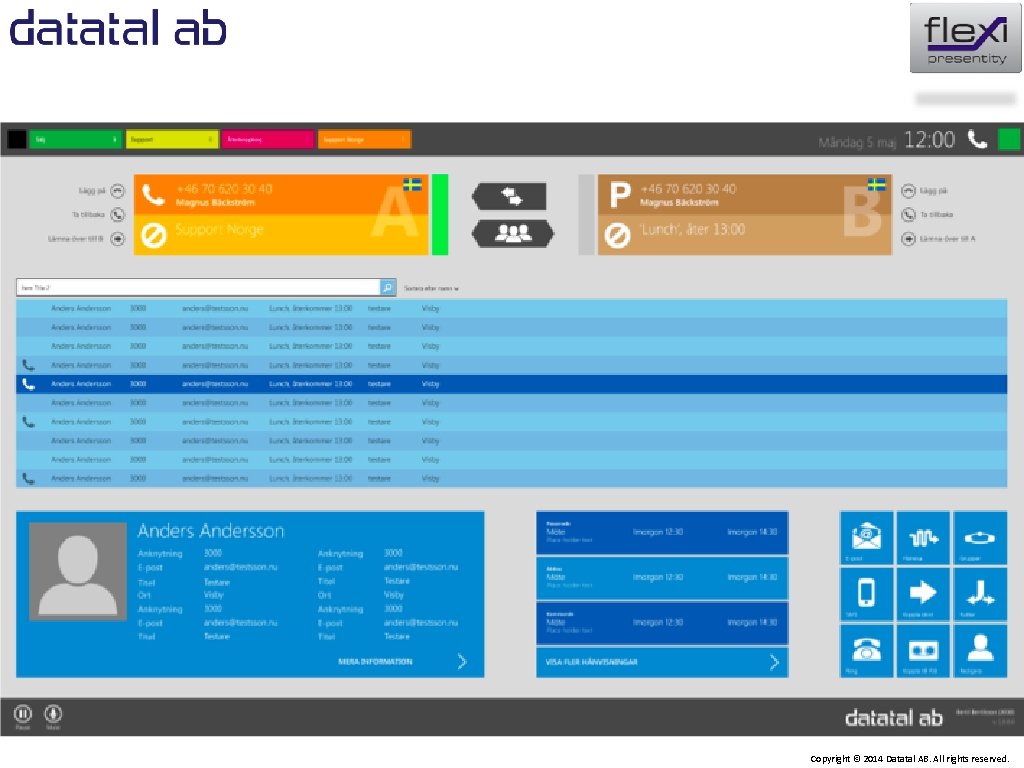
Task: Start a conference with the group button
Action: tap(513, 233)
